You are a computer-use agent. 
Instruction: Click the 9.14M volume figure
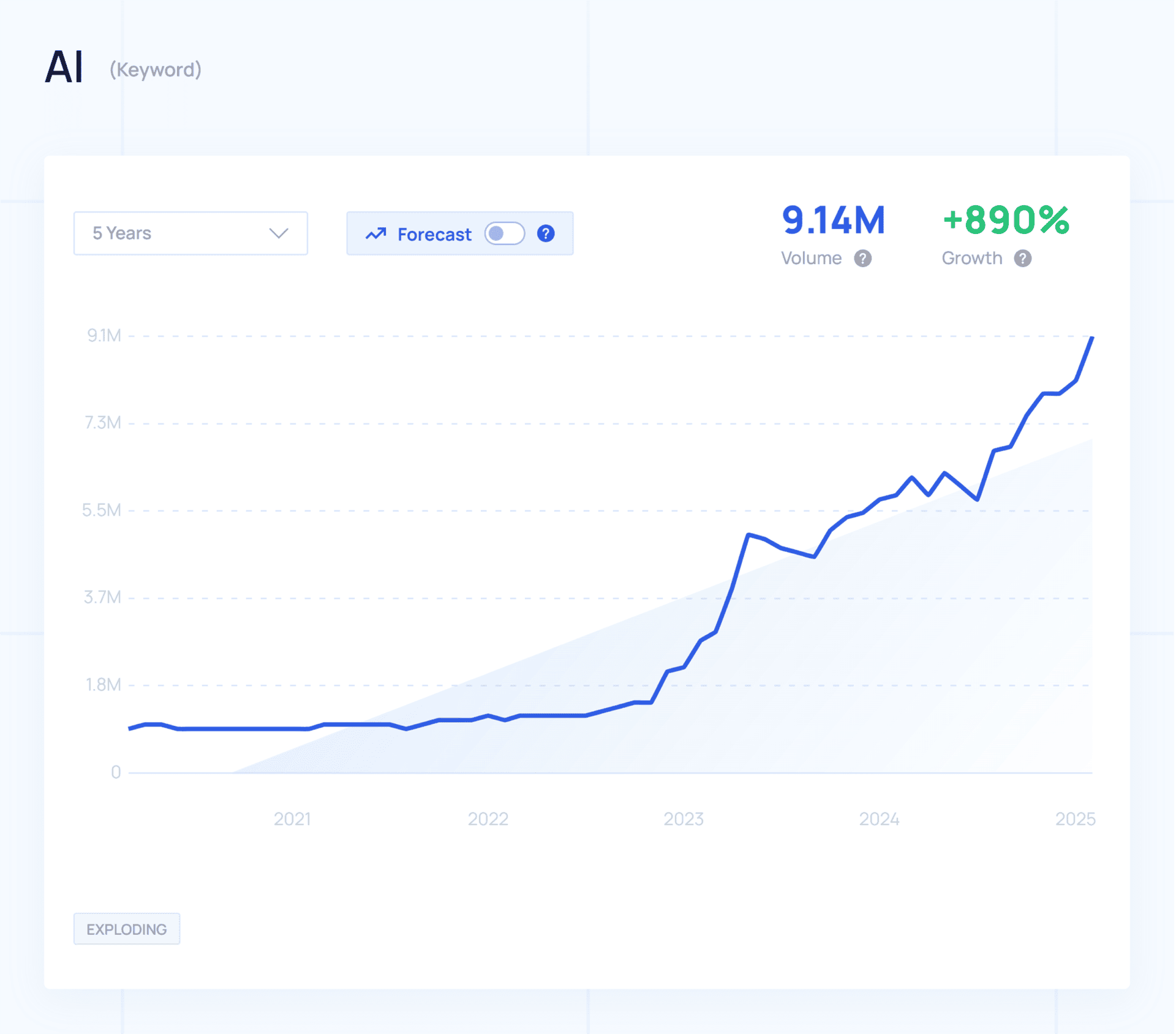pos(833,221)
